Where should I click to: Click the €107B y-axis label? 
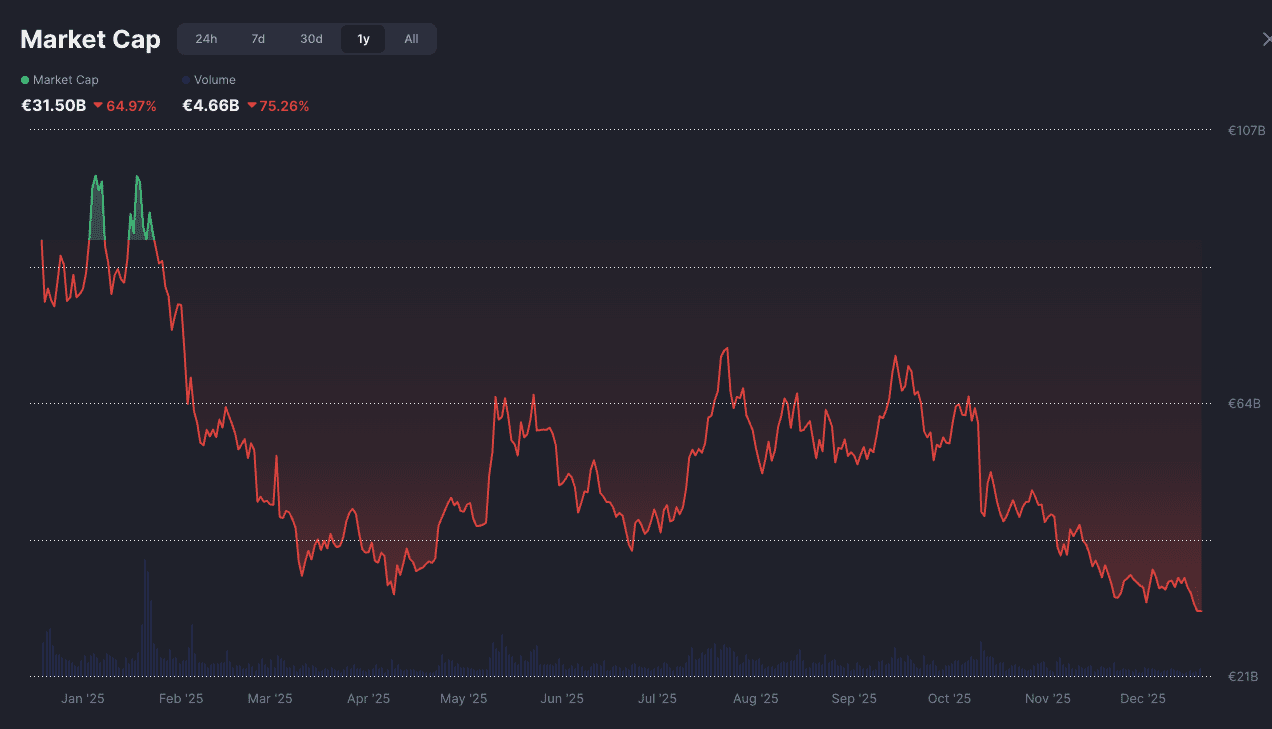point(1246,130)
